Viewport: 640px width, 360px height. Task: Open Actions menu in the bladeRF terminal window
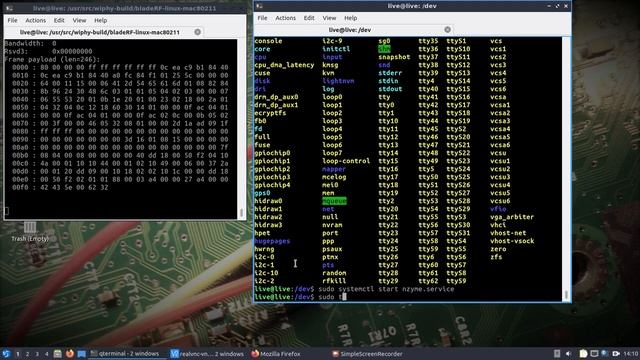tap(36, 20)
